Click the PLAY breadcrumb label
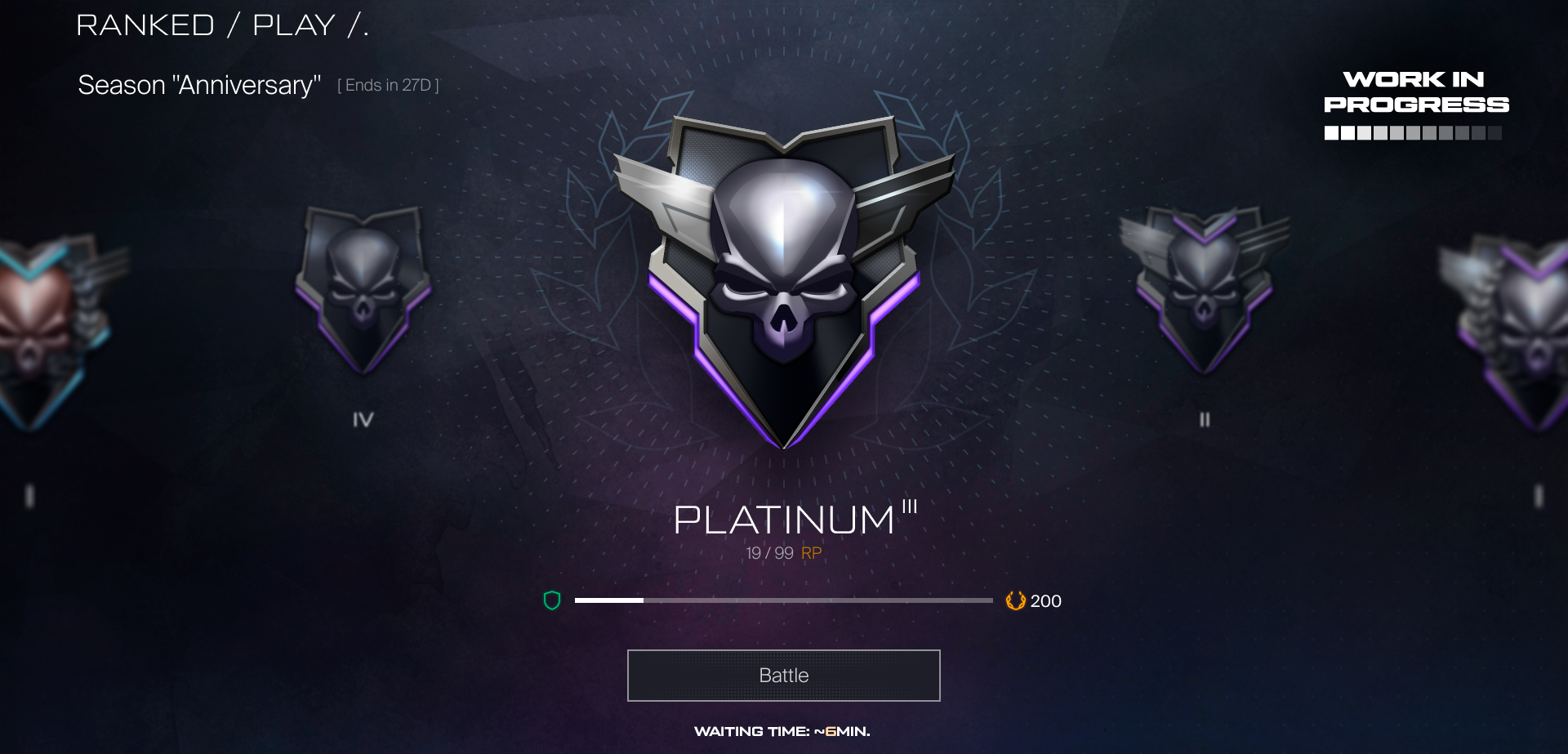1568x754 pixels. [x=294, y=25]
